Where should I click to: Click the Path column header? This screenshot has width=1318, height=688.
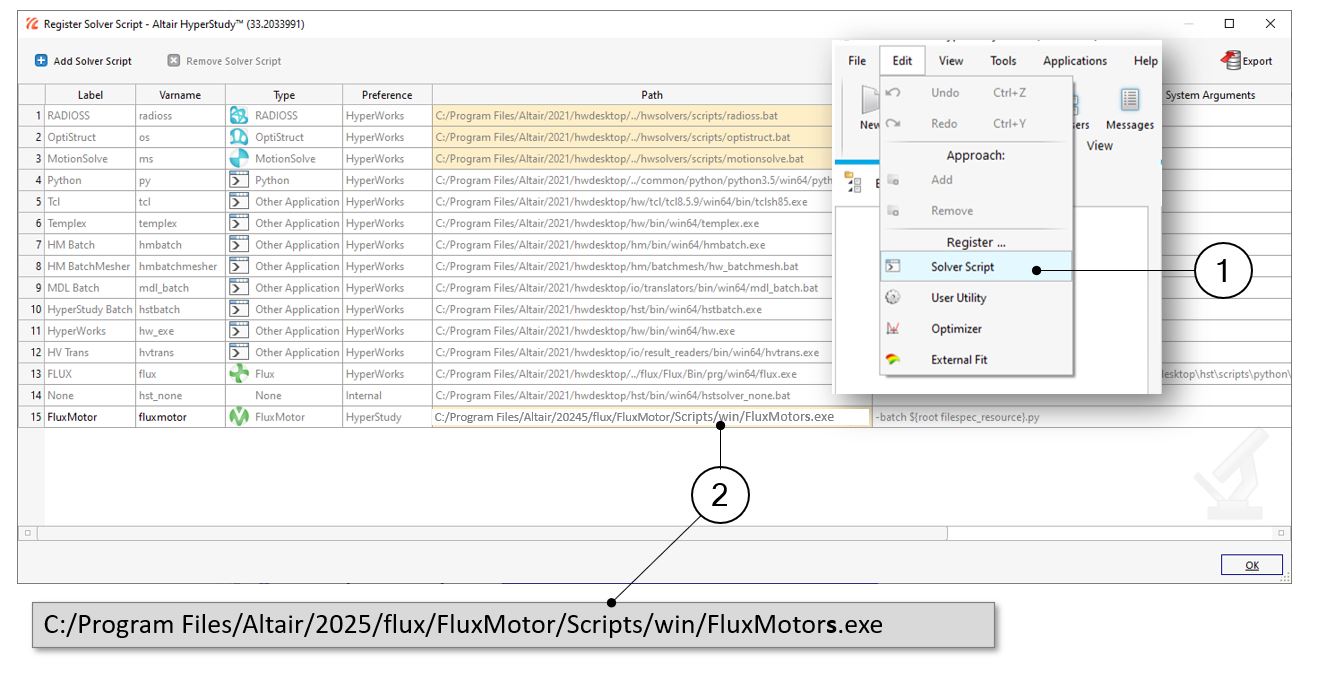pyautogui.click(x=652, y=95)
